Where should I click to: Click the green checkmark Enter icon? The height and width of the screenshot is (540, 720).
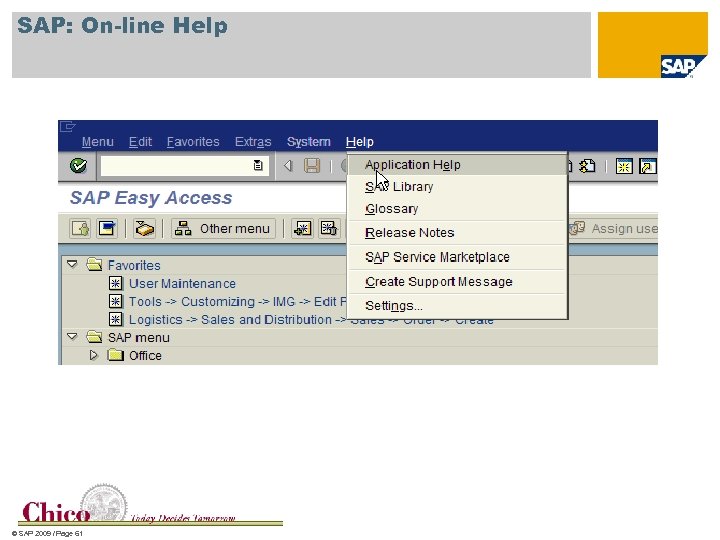click(x=78, y=165)
